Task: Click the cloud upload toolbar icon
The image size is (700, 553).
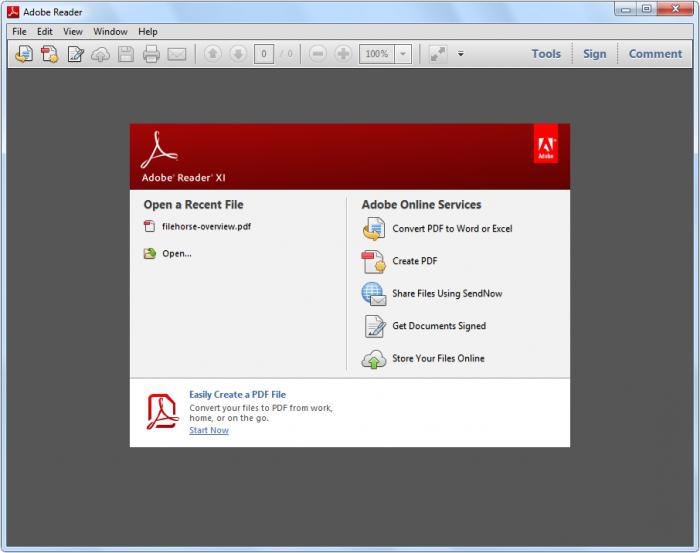Action: click(101, 54)
